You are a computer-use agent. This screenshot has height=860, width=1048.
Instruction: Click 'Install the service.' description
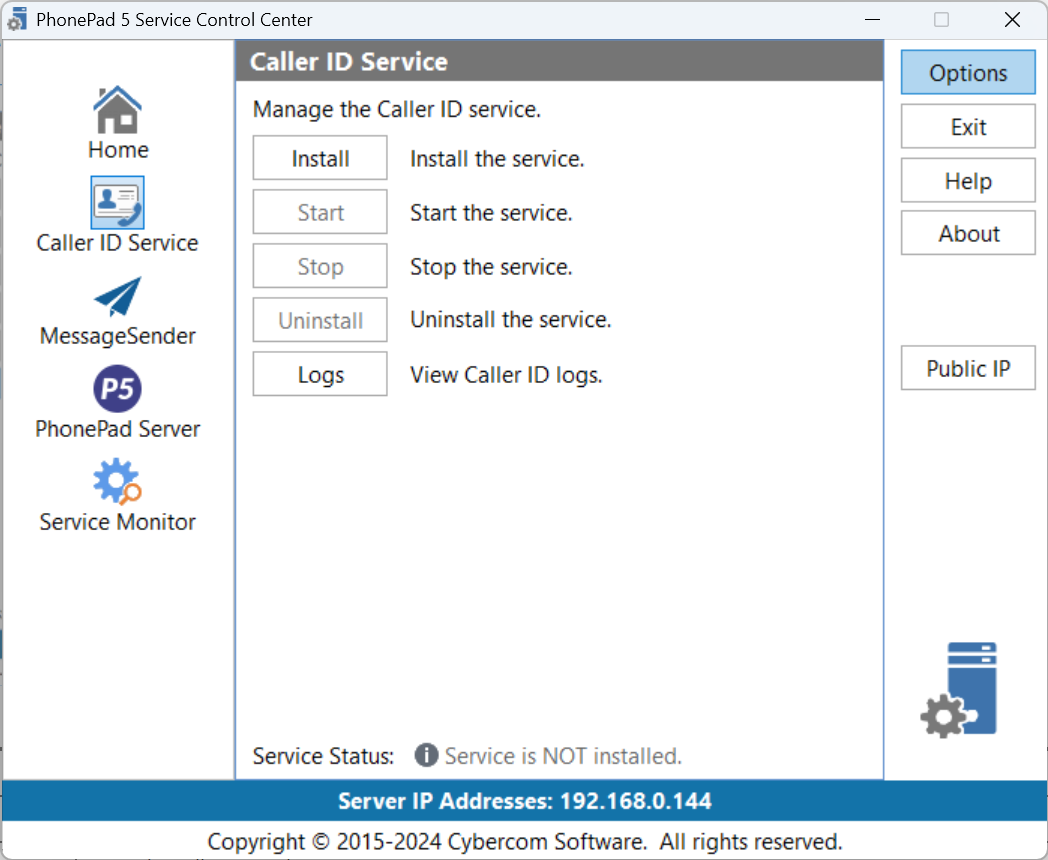(497, 159)
